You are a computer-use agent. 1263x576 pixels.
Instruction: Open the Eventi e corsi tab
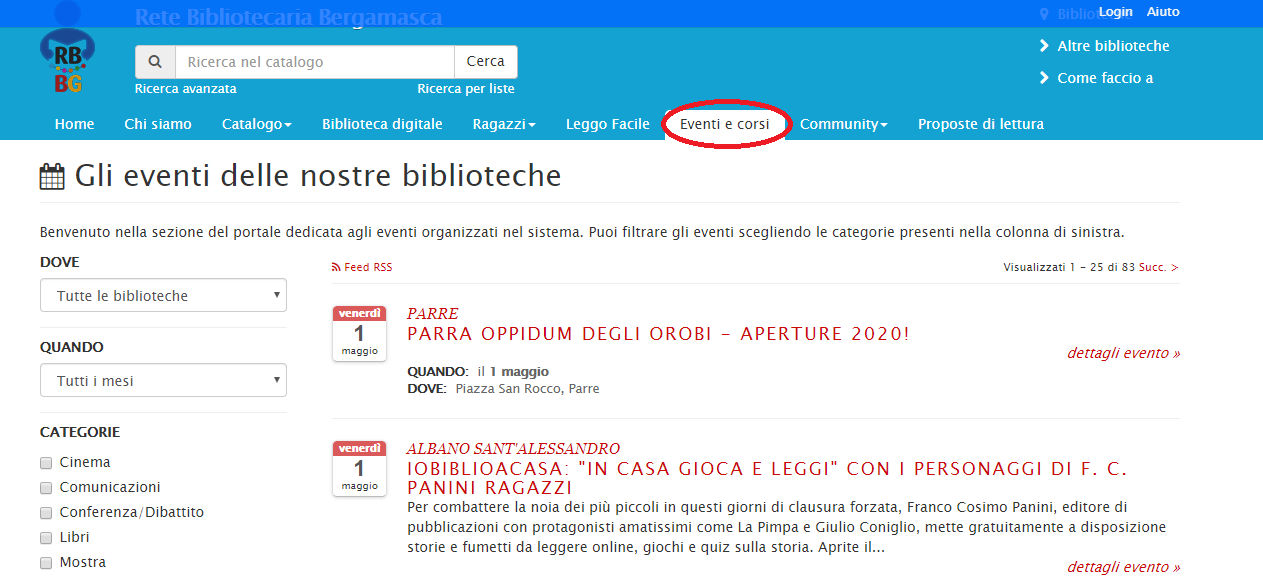coord(726,124)
